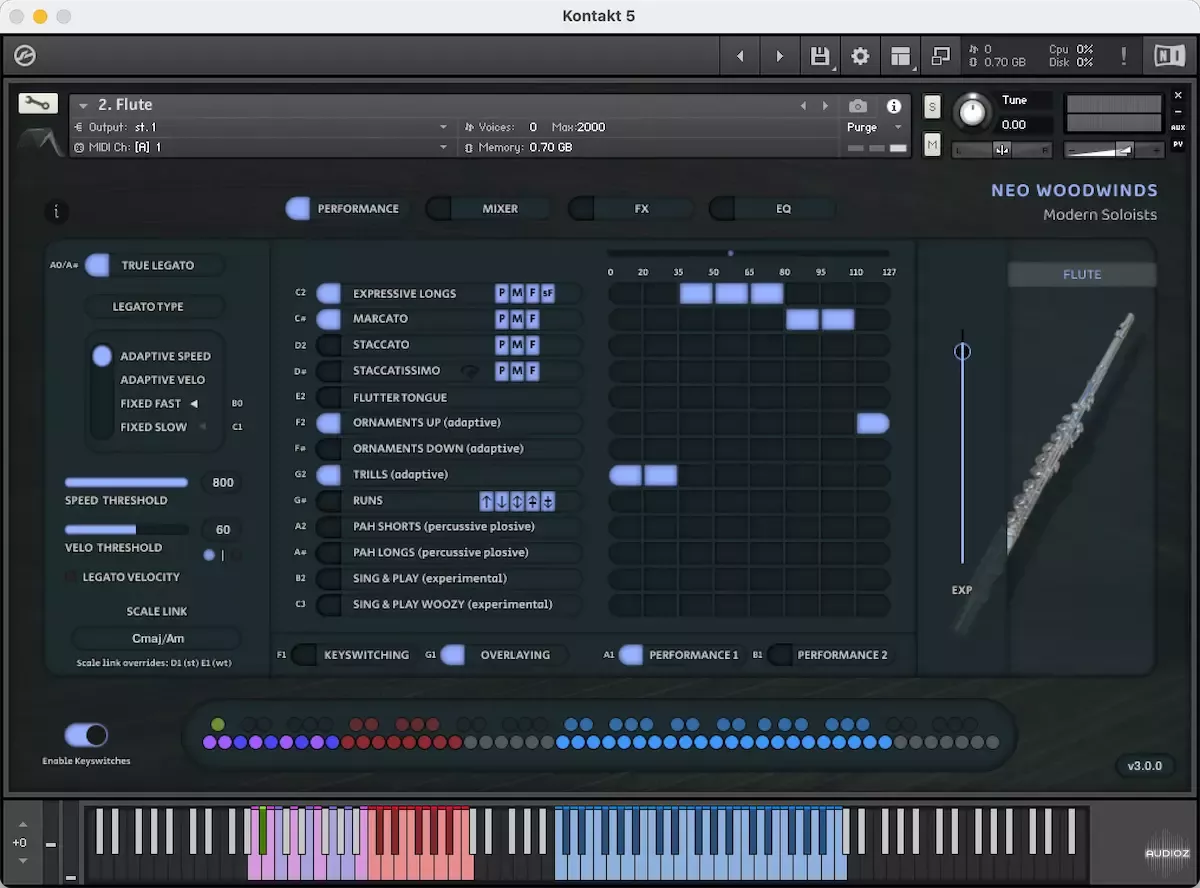Solo the instrument with S button

click(932, 106)
